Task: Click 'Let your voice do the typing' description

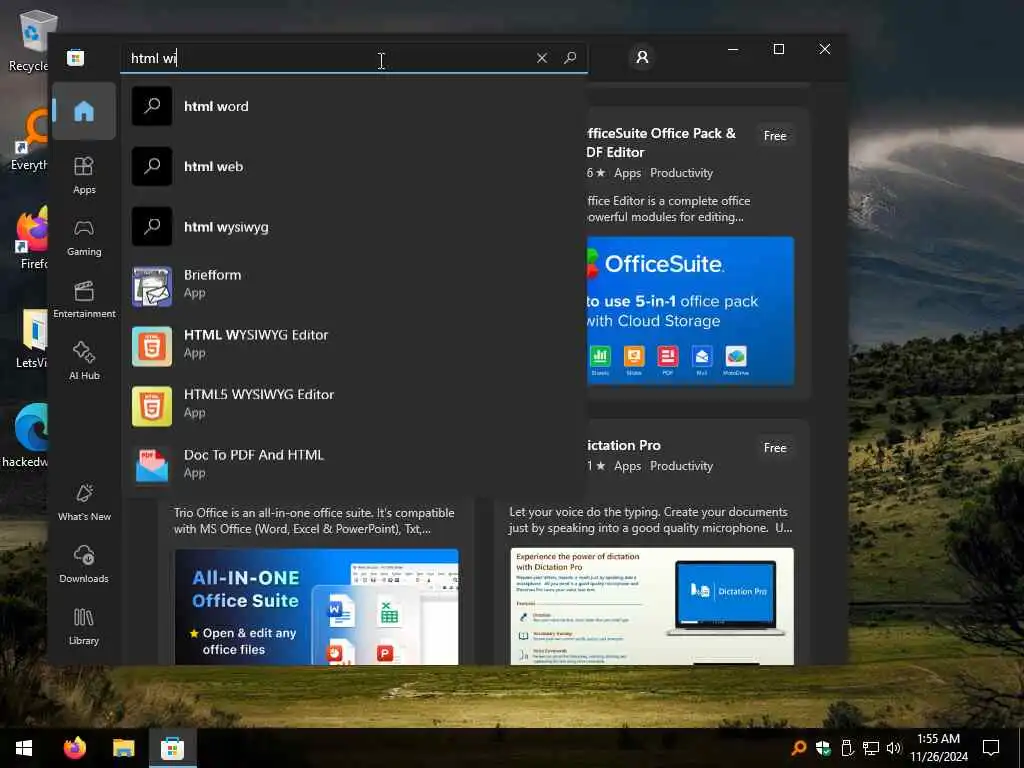Action: [650, 520]
